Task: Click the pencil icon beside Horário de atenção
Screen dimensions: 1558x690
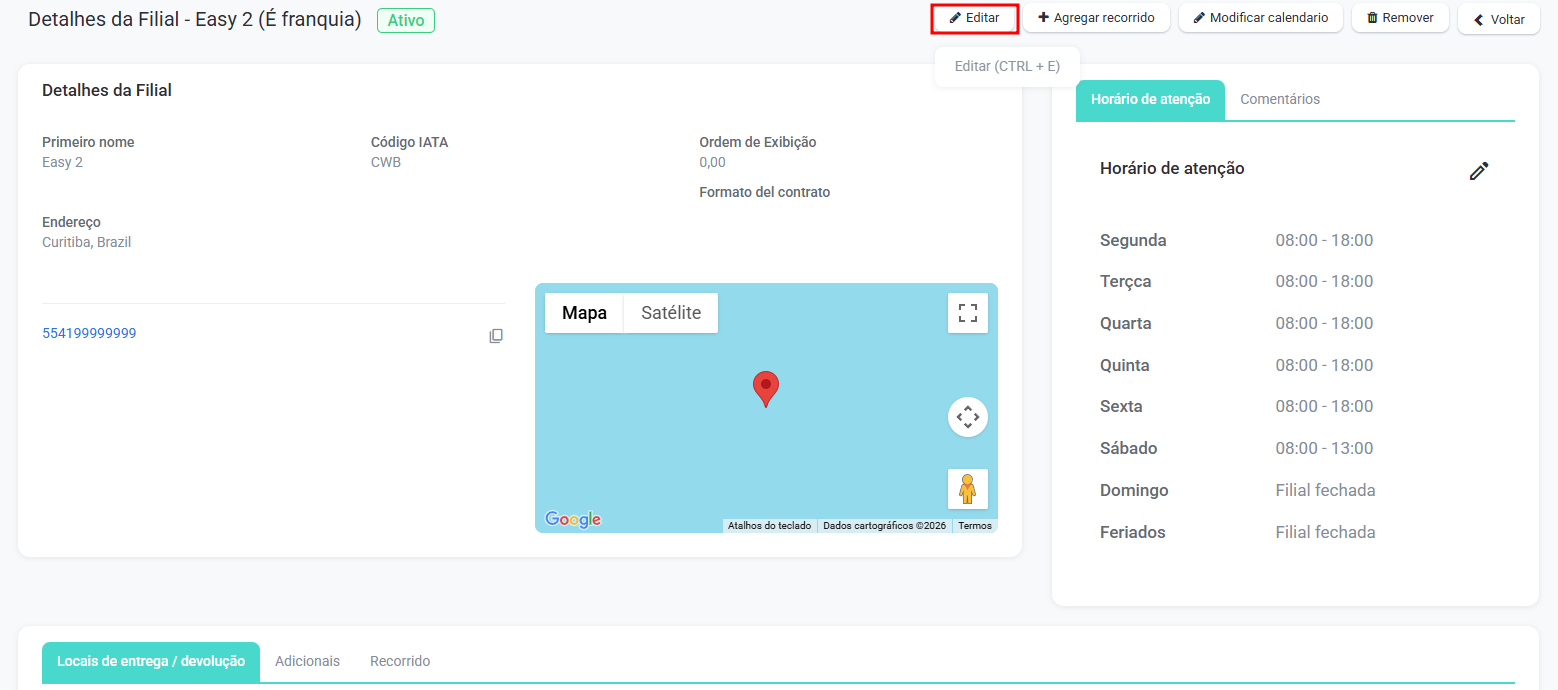Action: (x=1479, y=171)
